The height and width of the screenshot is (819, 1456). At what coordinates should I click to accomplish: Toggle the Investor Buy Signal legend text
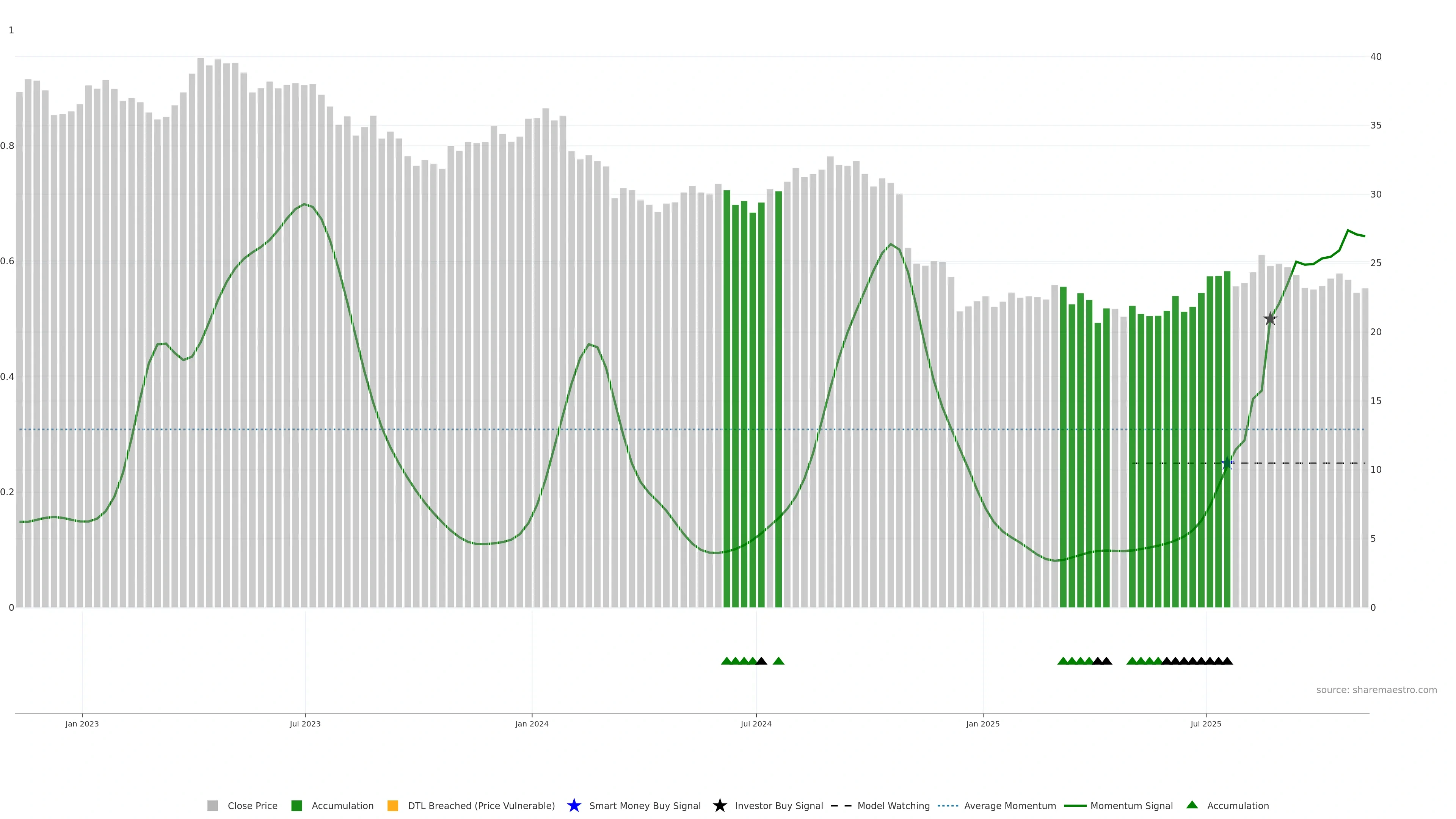[x=778, y=805]
